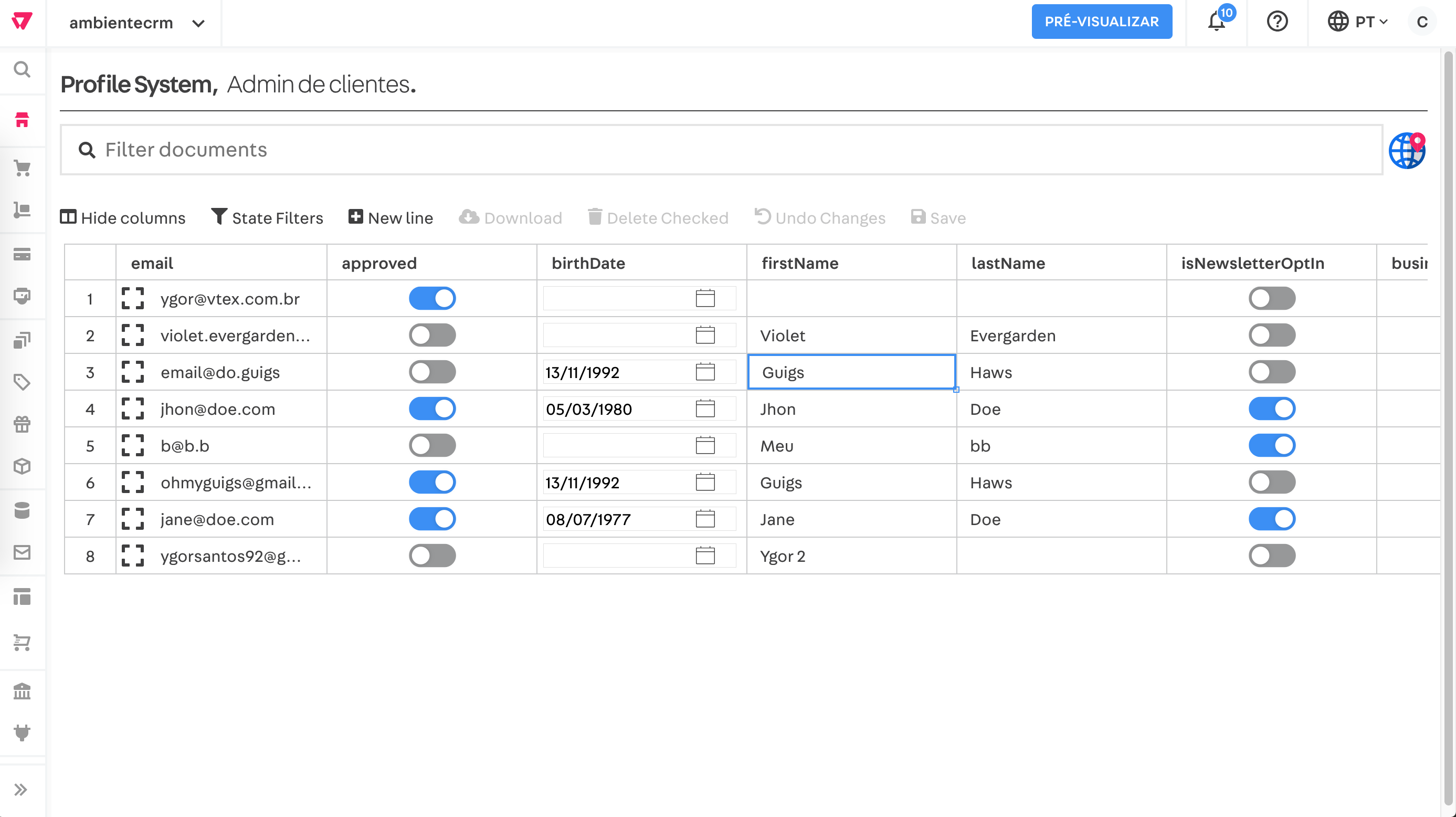
Task: Select the Promotions gift icon
Action: [x=23, y=425]
